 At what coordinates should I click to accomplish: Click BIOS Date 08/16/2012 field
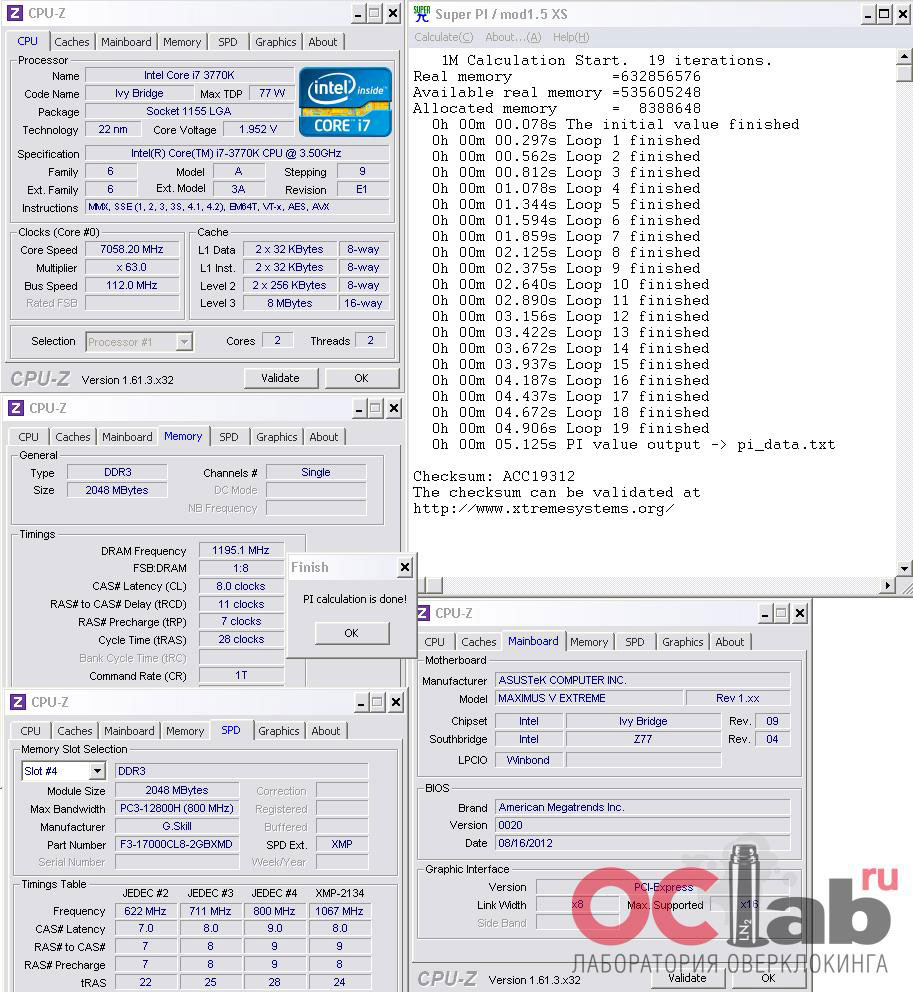click(642, 843)
